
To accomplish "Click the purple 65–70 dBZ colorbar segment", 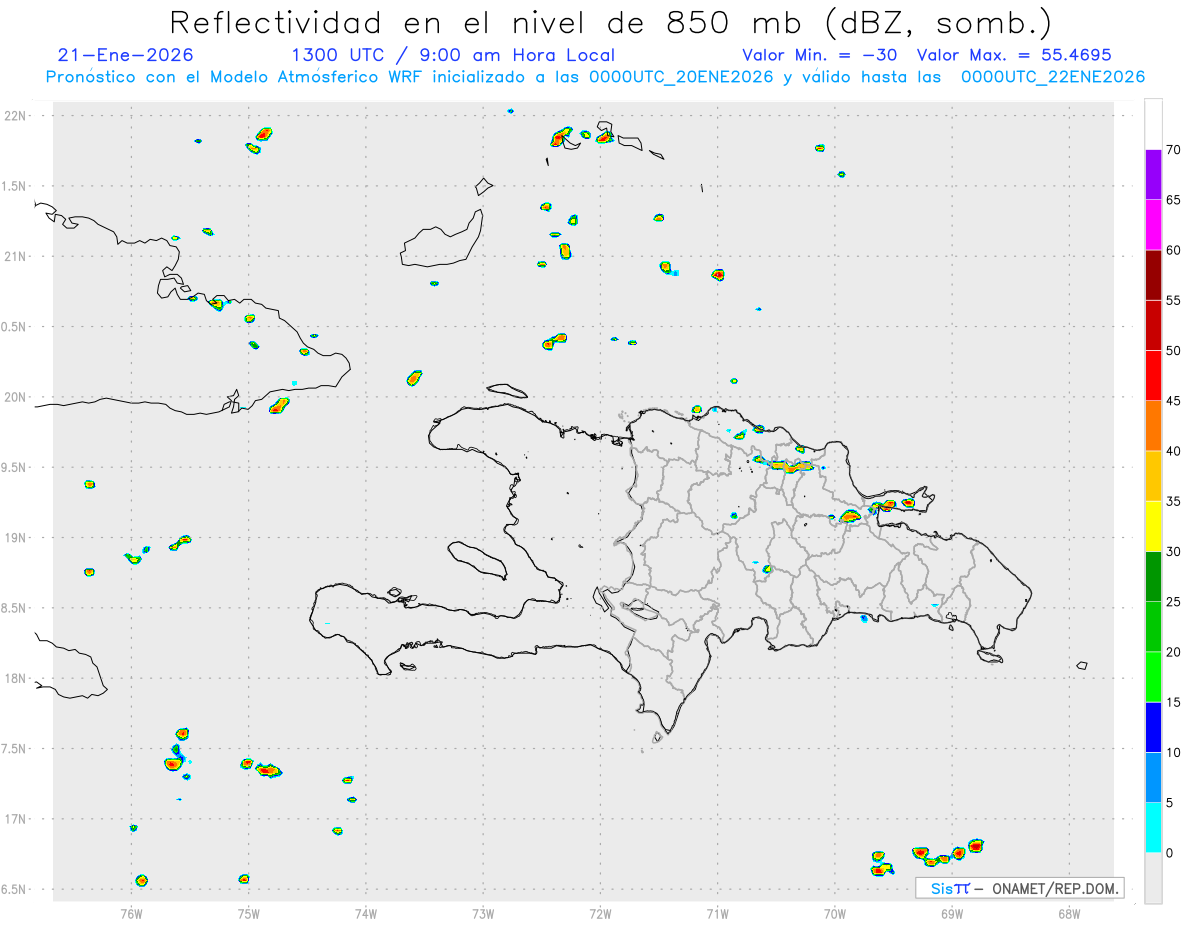I will point(1153,175).
